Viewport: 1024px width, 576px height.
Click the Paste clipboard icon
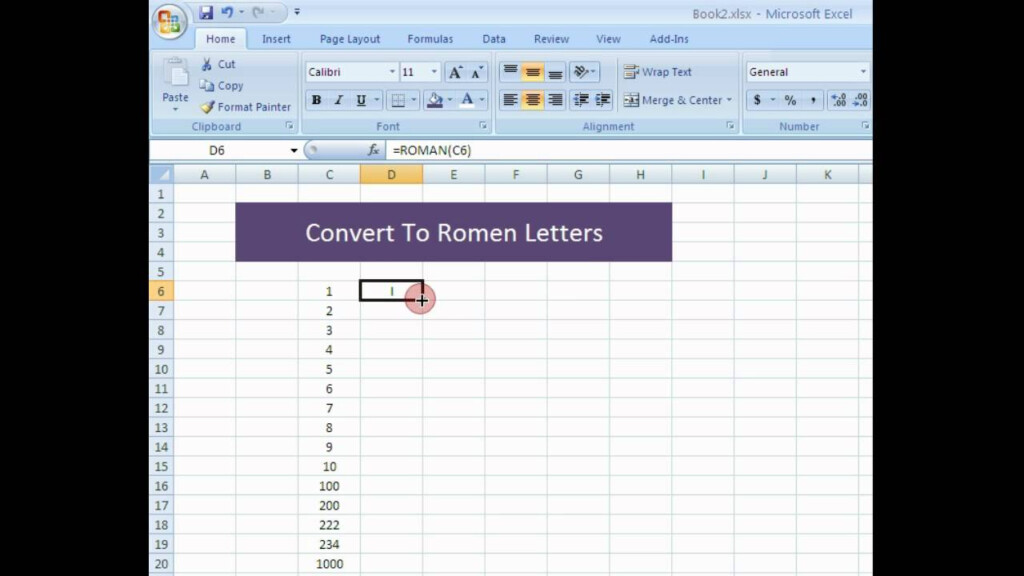pyautogui.click(x=175, y=73)
